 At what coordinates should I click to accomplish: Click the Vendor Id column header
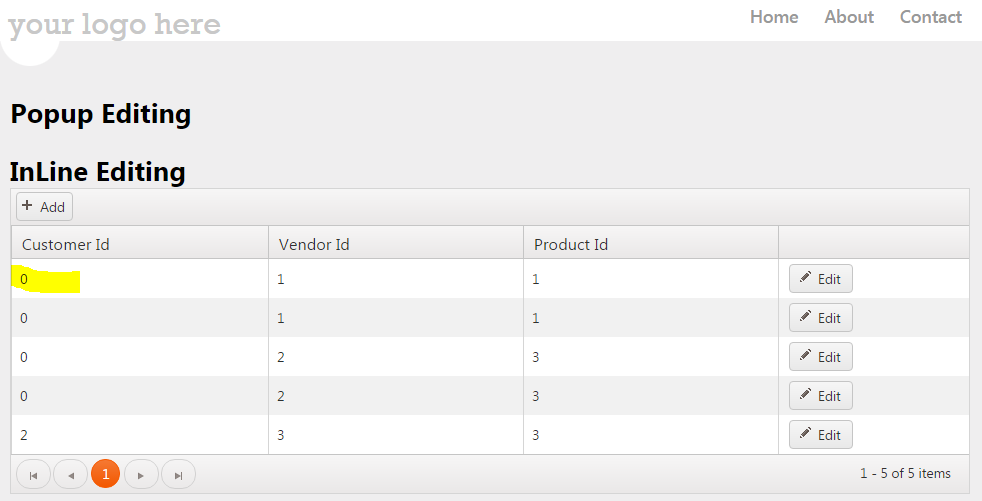click(314, 244)
